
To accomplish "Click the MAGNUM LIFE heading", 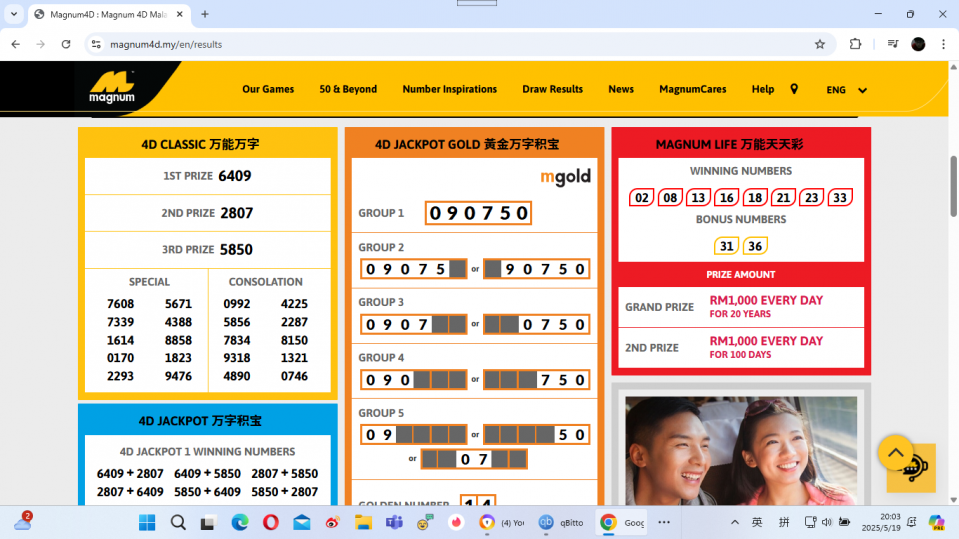I will pos(729,144).
